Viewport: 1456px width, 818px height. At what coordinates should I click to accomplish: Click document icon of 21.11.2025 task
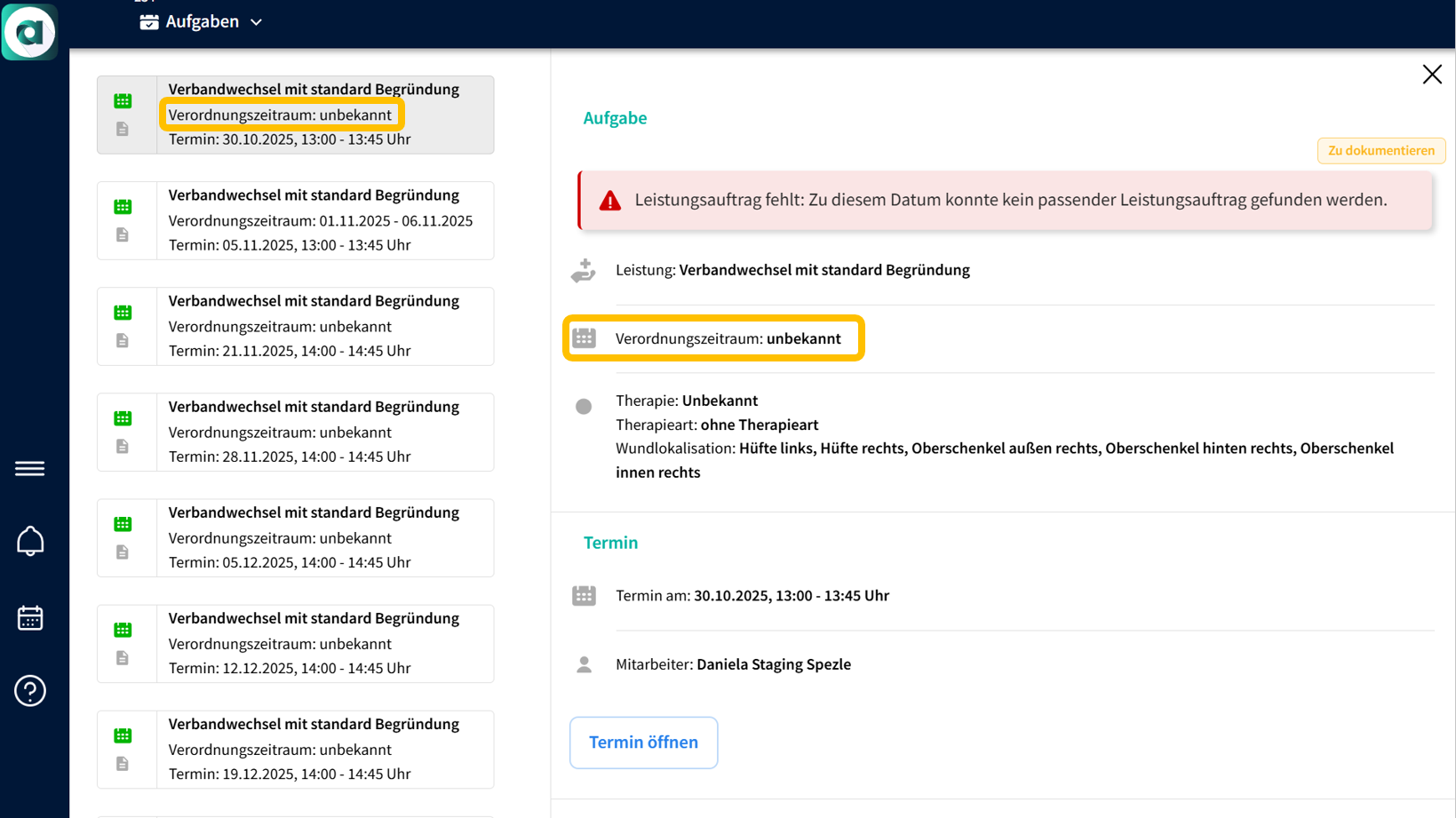[123, 341]
